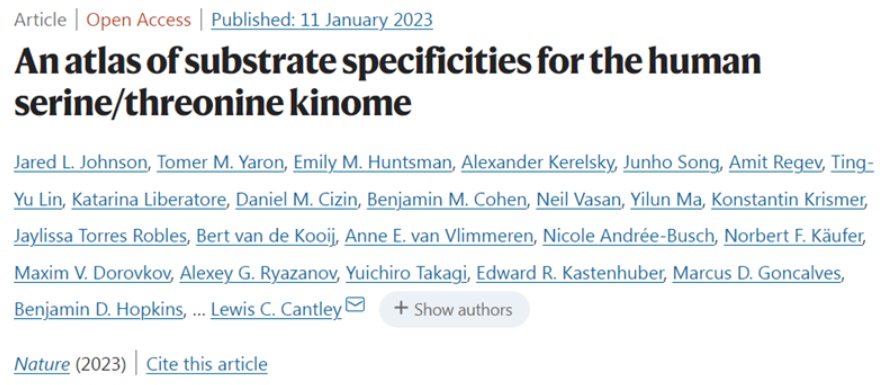896x385 pixels.
Task: Open the Published: 11 January 2023 link
Action: 322,20
